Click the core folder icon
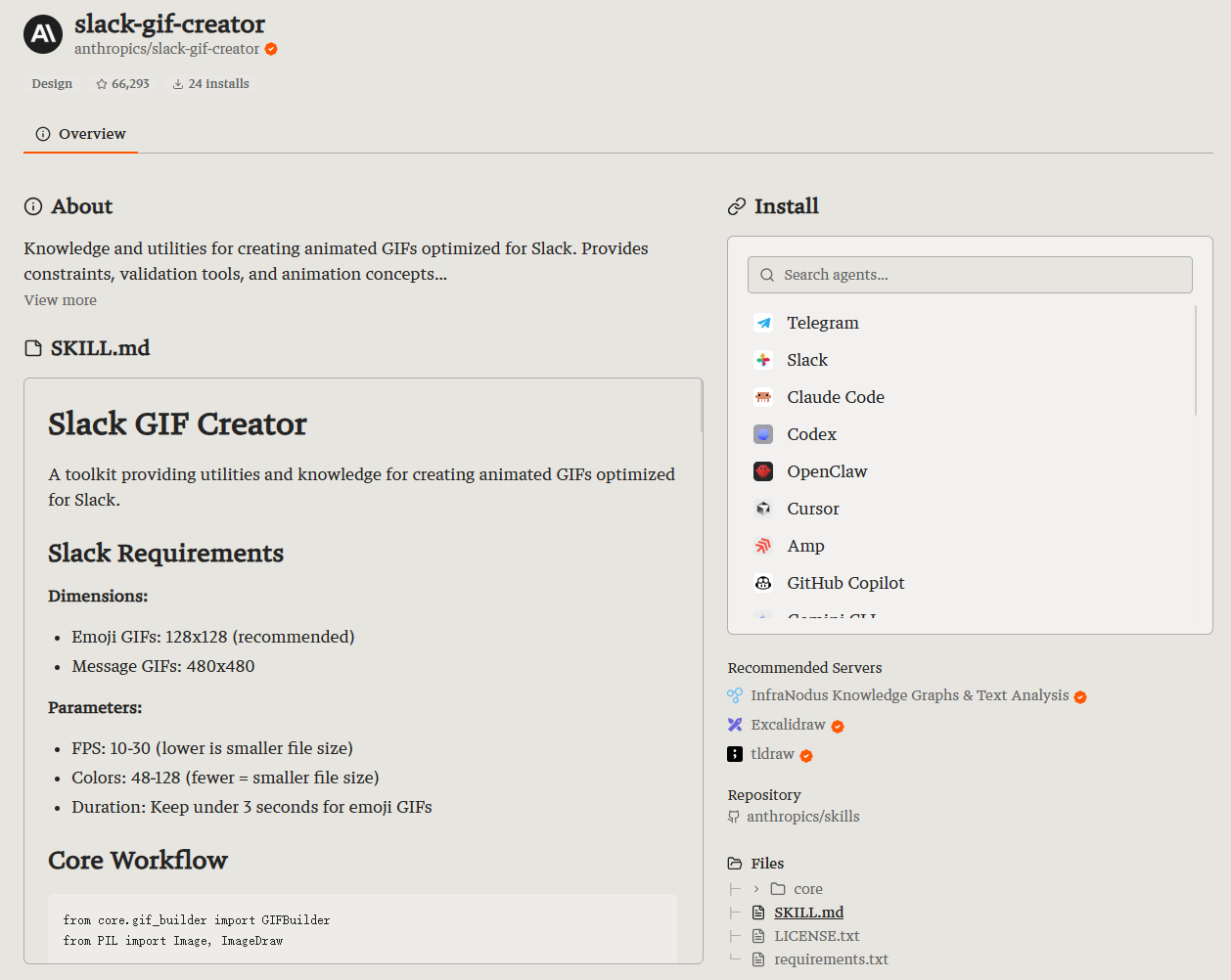This screenshot has width=1231, height=980. [x=778, y=889]
